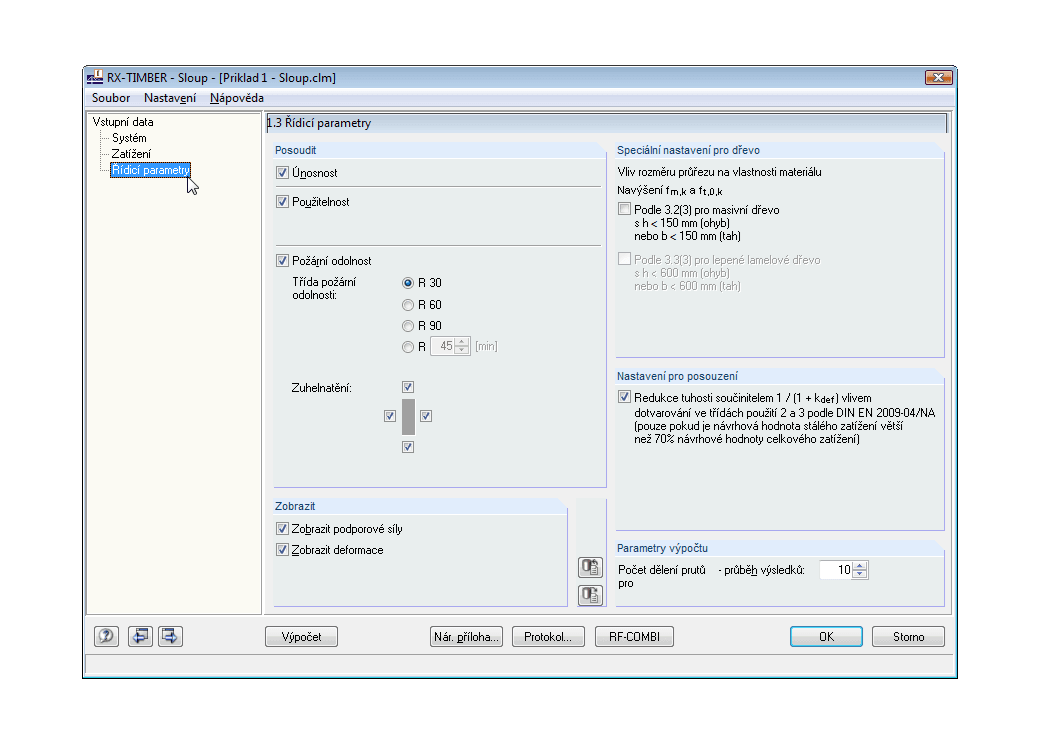Click the upper import parameters icon beside Zobrazit
The width and height of the screenshot is (1040, 744).
pyautogui.click(x=590, y=567)
